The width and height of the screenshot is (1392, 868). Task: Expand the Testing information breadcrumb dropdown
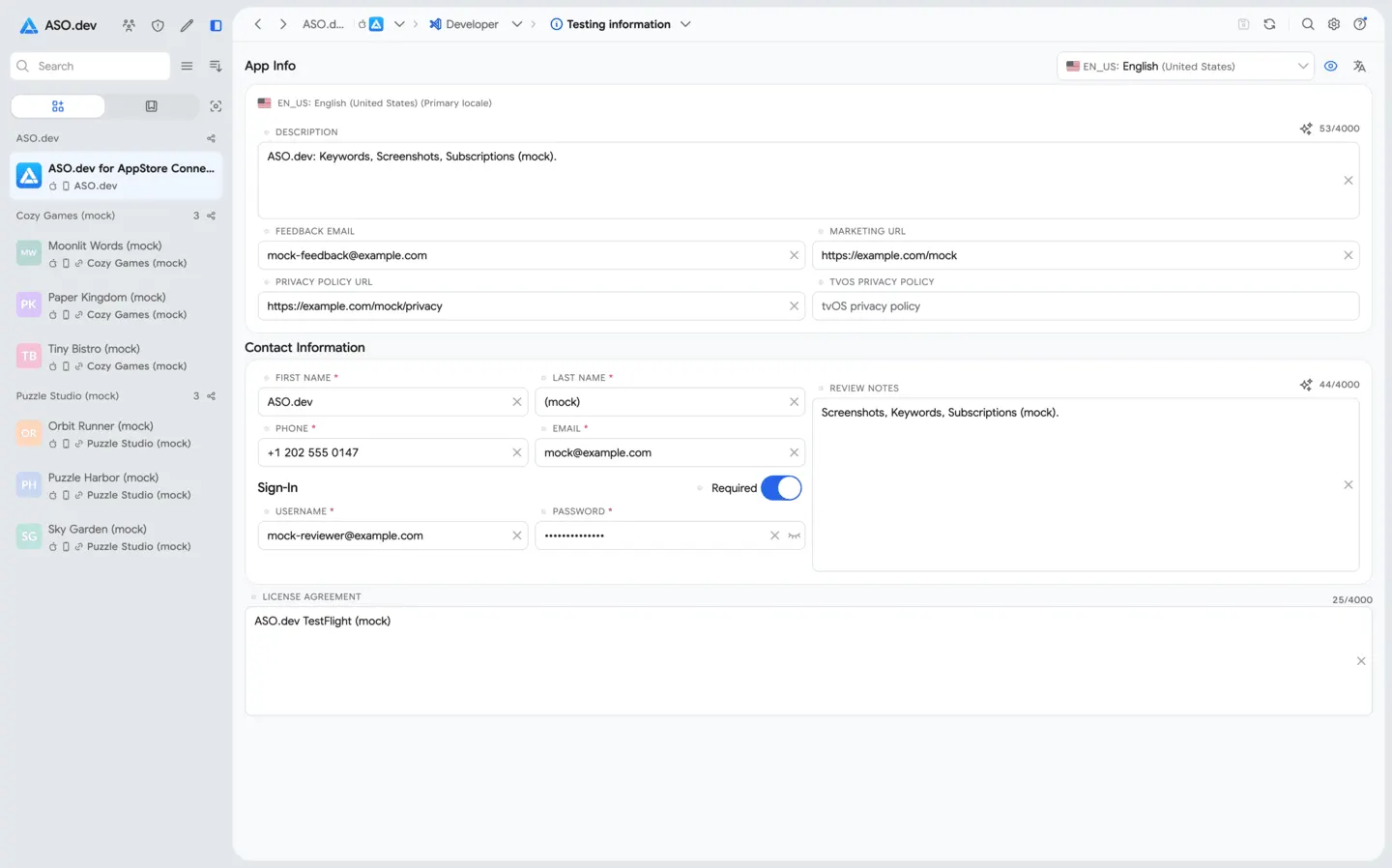(x=685, y=24)
